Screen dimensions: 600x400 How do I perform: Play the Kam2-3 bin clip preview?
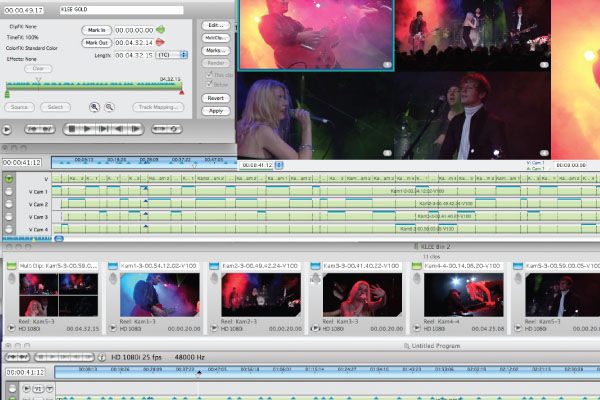click(214, 328)
